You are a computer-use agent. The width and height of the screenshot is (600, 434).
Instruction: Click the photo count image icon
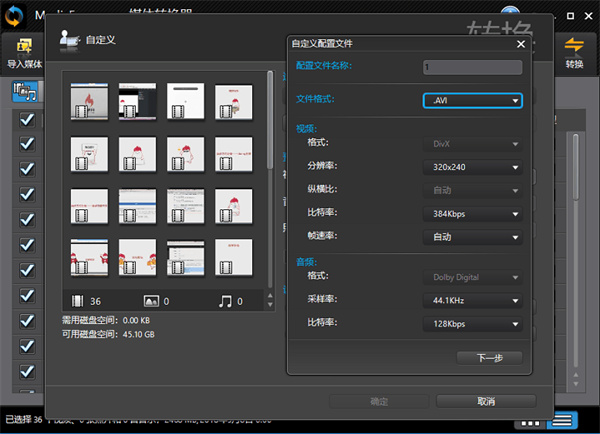pos(151,300)
